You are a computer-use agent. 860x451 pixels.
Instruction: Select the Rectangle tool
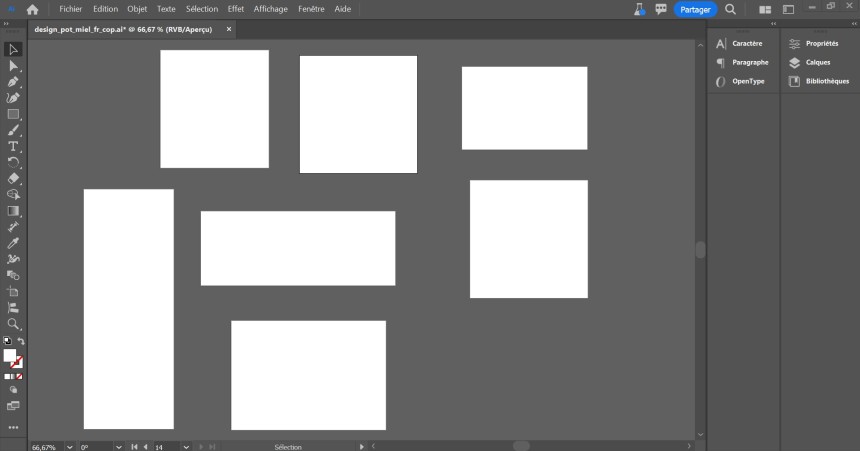(13, 114)
